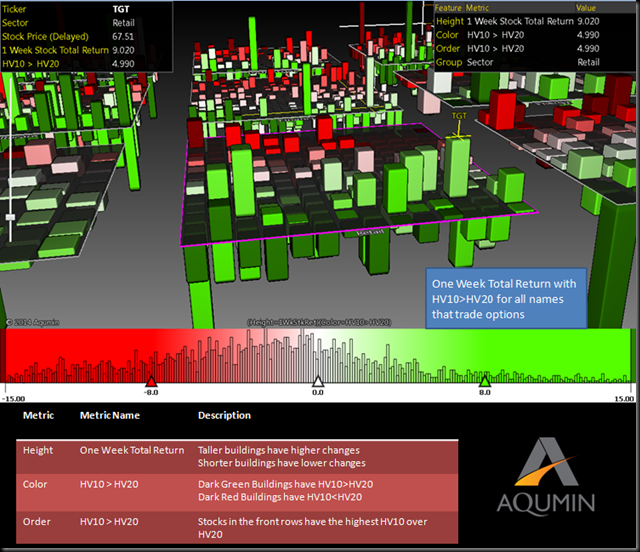Select the TGT building label in Retail
Screen dimensions: 640x552
coord(459,116)
